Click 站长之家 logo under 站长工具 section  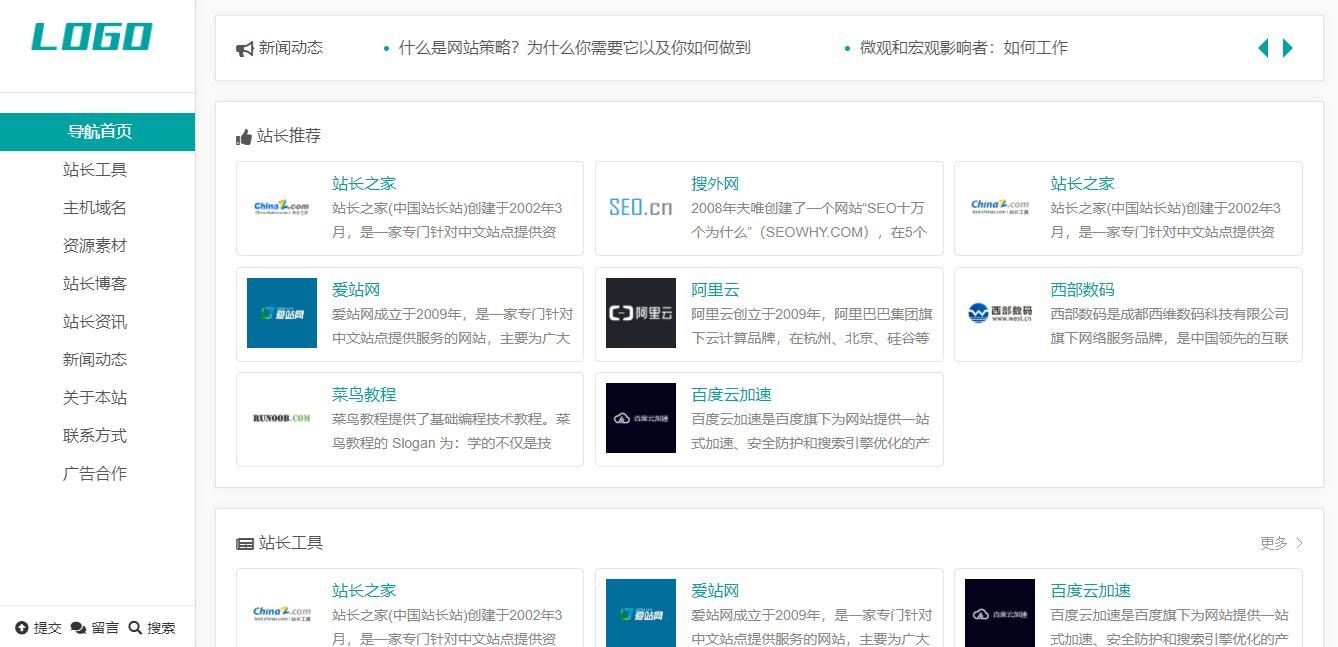click(282, 613)
